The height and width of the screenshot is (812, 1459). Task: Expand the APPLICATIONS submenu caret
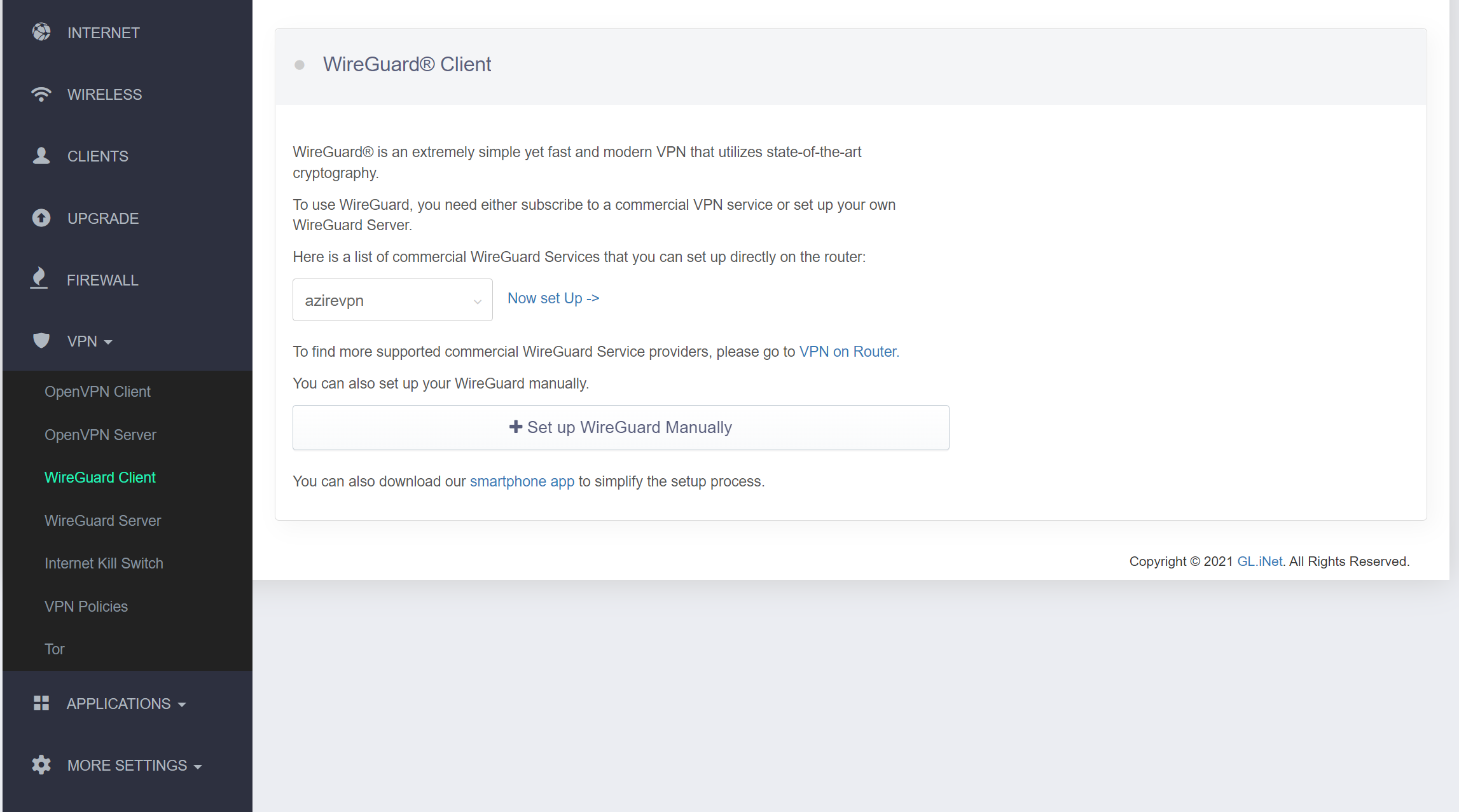182,705
